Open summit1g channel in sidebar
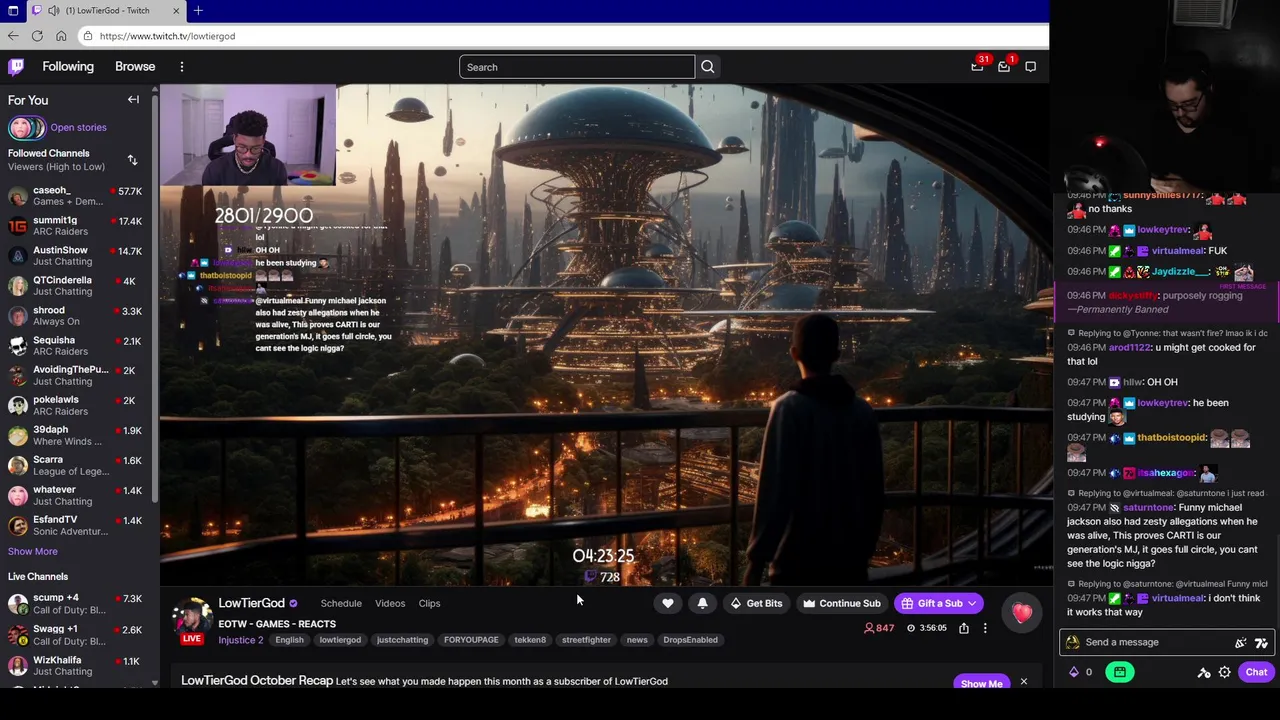The height and width of the screenshot is (720, 1280). pos(76,226)
